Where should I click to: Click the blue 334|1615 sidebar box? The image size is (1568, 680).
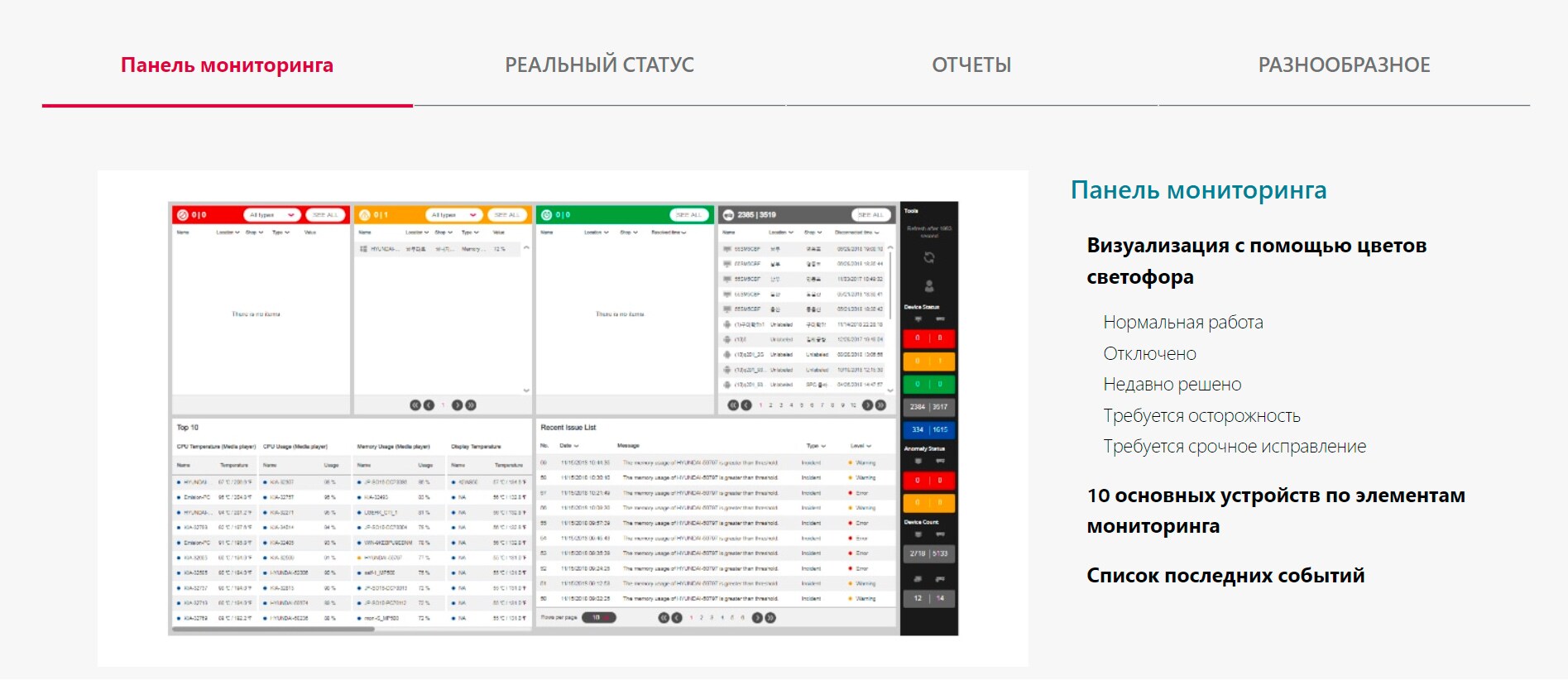click(x=929, y=430)
